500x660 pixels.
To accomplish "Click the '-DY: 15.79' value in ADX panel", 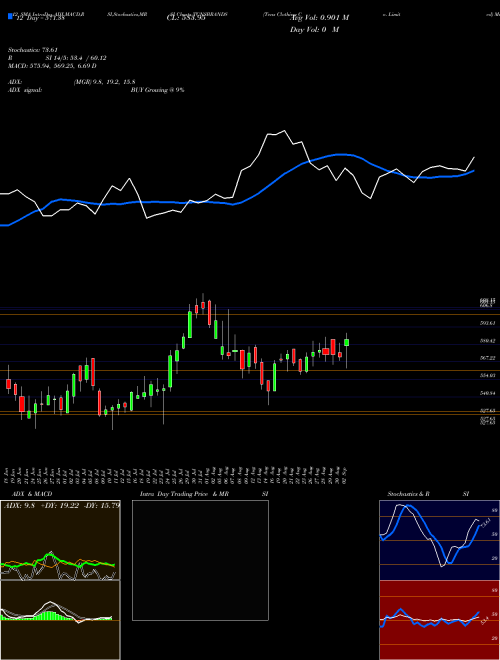I will pos(101,505).
